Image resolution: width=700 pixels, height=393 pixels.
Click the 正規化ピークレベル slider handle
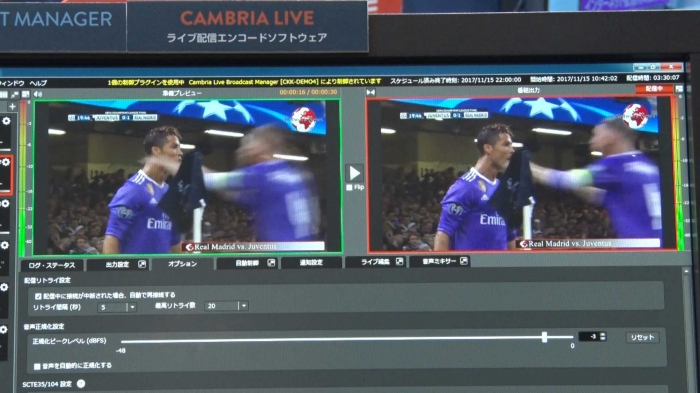point(544,337)
